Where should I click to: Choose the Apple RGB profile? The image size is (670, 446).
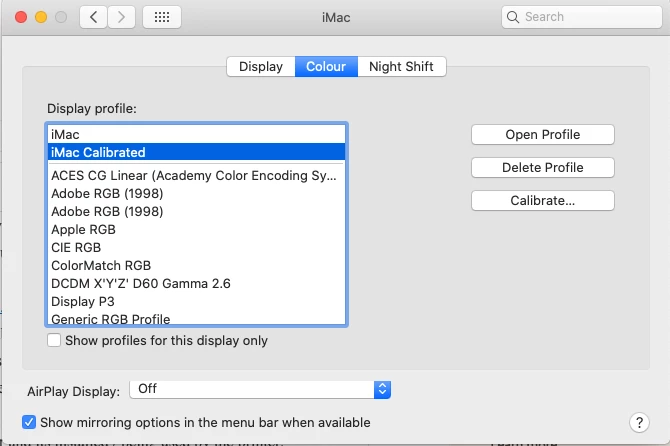click(x=197, y=229)
